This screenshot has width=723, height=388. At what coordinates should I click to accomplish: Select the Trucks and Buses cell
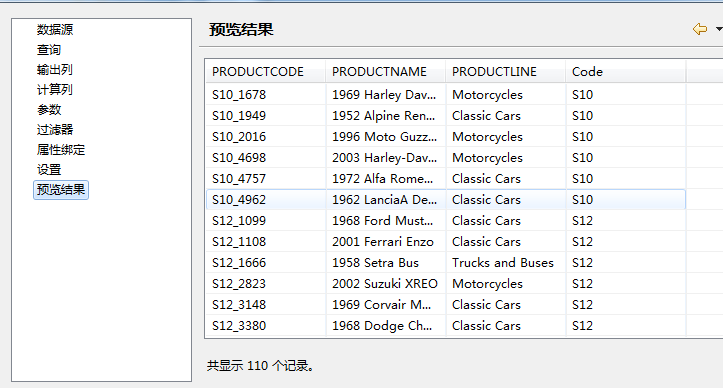click(505, 263)
